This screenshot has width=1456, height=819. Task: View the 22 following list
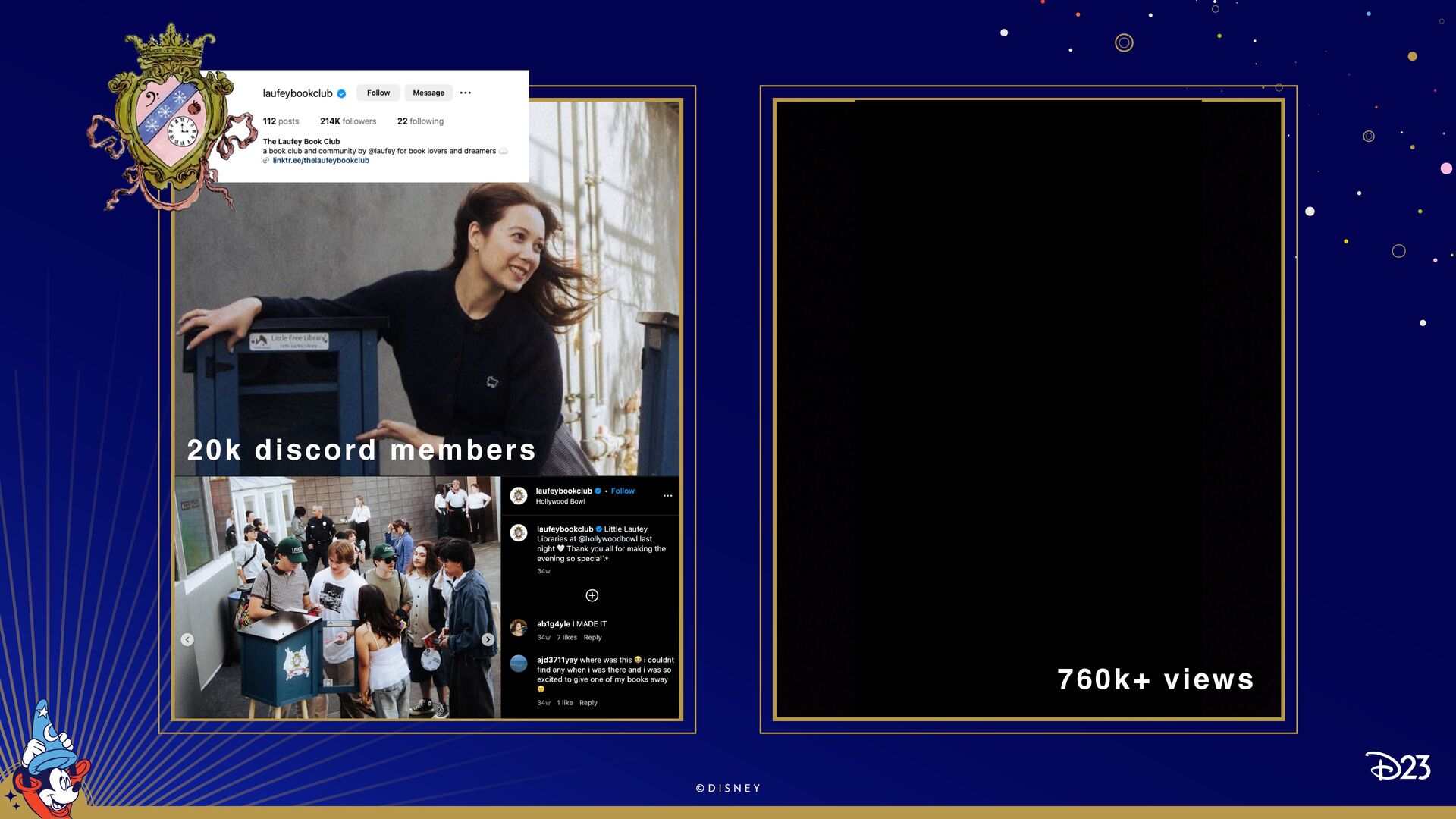tap(420, 121)
